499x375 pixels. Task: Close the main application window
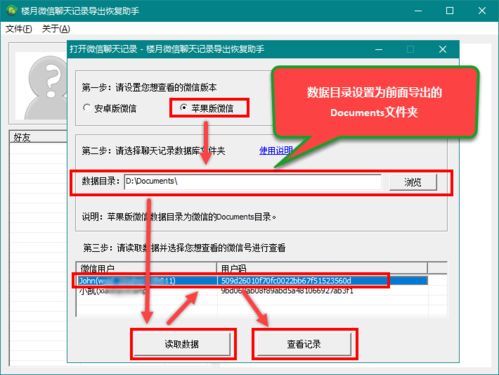(x=482, y=11)
